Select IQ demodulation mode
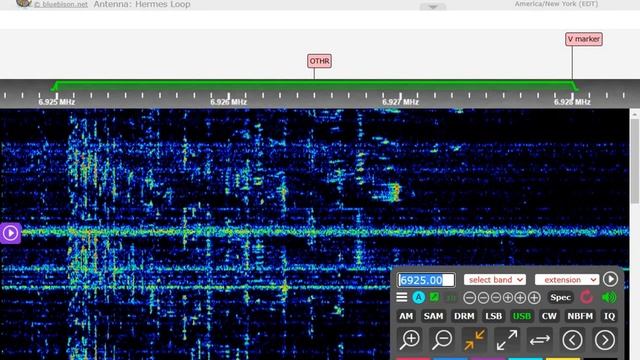Screen dimensions: 640x360 pos(609,316)
